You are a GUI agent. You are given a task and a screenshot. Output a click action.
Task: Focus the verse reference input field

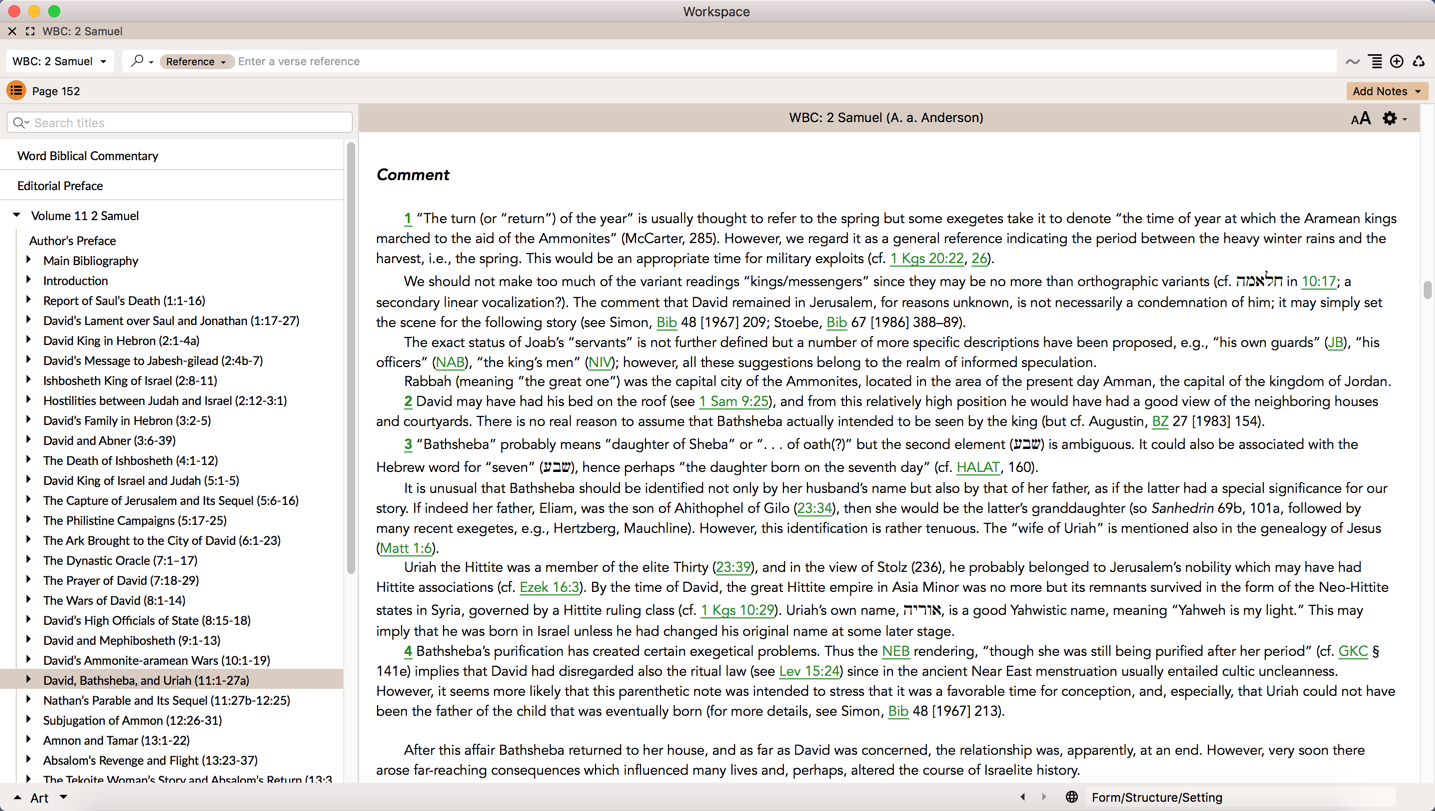785,61
